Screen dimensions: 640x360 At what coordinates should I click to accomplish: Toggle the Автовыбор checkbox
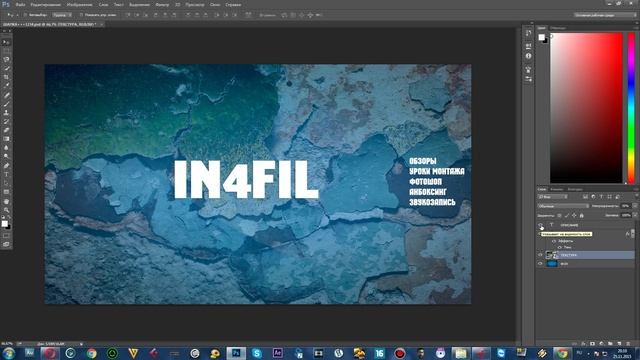pyautogui.click(x=25, y=15)
